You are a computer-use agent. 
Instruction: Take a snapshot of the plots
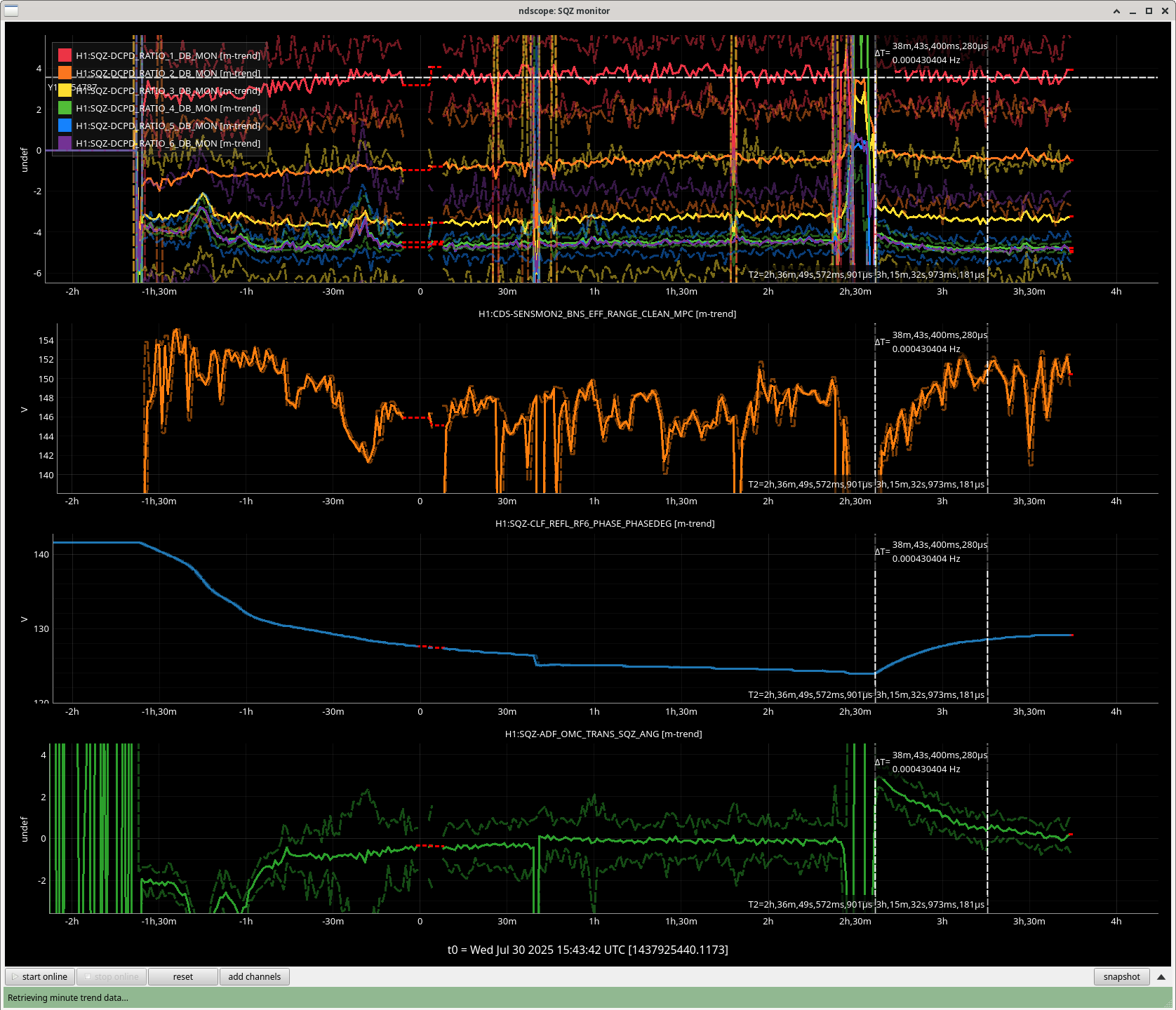pyautogui.click(x=1121, y=976)
